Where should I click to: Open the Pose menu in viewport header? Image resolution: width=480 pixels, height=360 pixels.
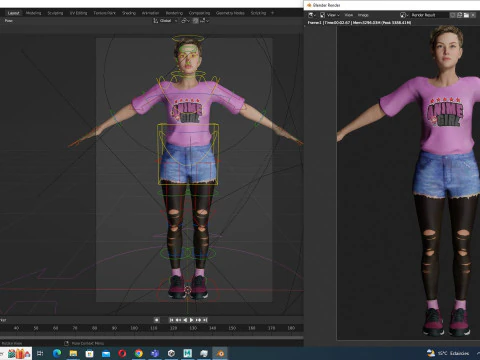click(9, 21)
